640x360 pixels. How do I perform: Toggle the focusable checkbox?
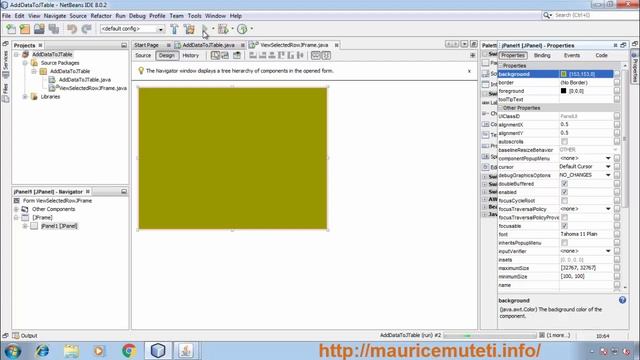564,226
